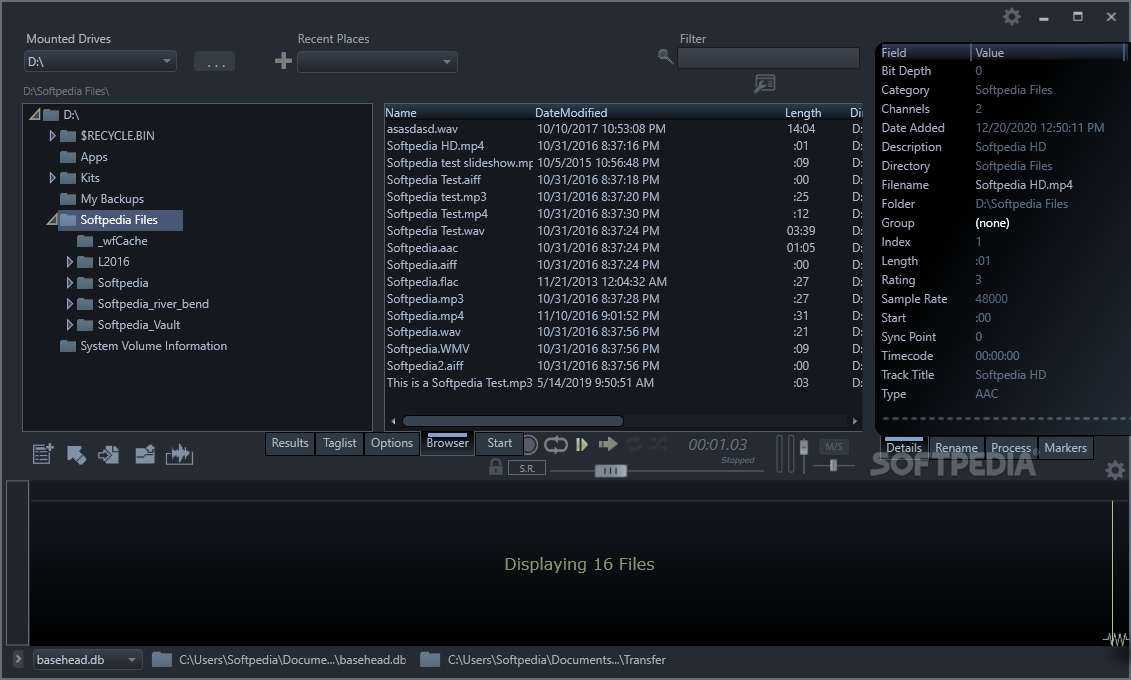Open the Options tab
The image size is (1131, 680).
click(x=392, y=443)
